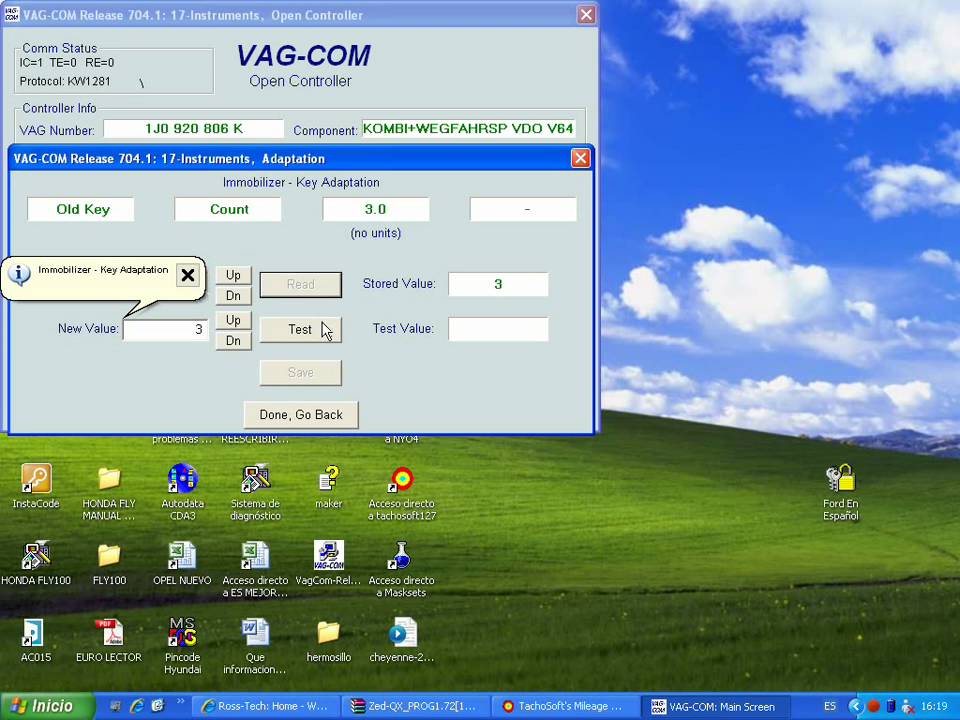Viewport: 960px width, 720px height.
Task: Close the Immobilizer Key Adaptation balloon tip
Action: (188, 276)
